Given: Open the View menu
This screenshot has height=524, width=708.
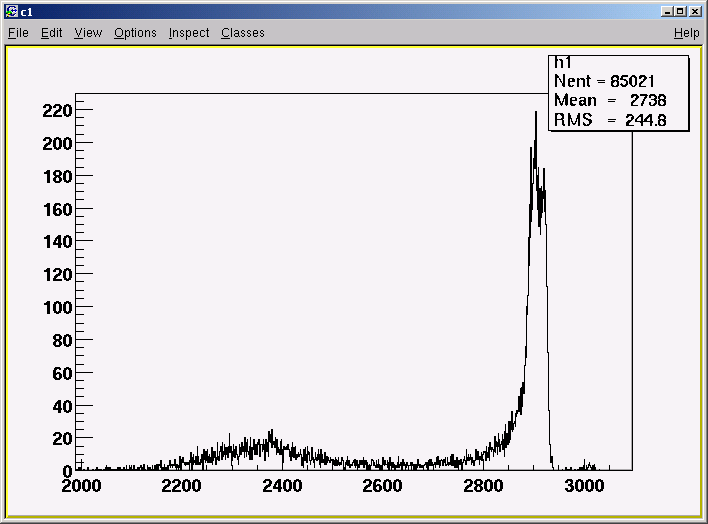Looking at the screenshot, I should (88, 33).
